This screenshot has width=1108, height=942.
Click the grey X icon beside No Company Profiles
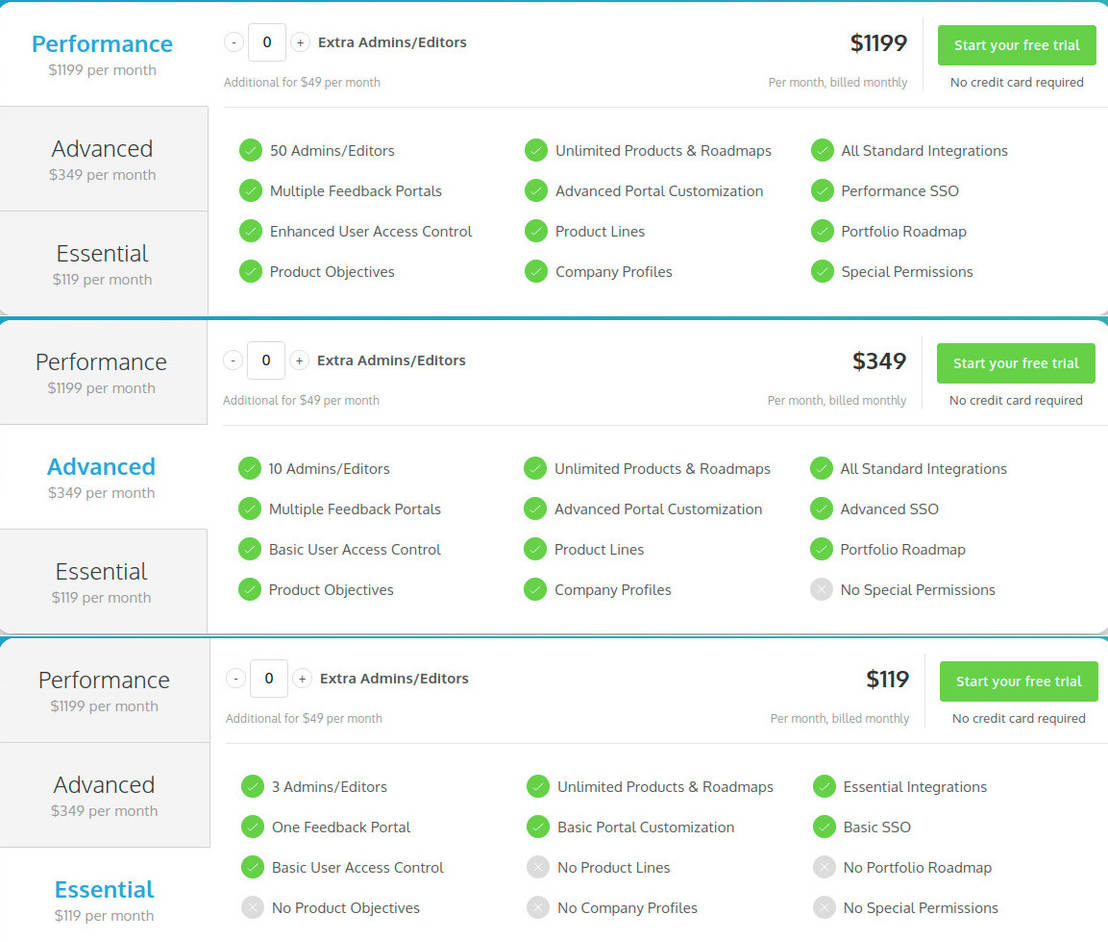point(538,907)
